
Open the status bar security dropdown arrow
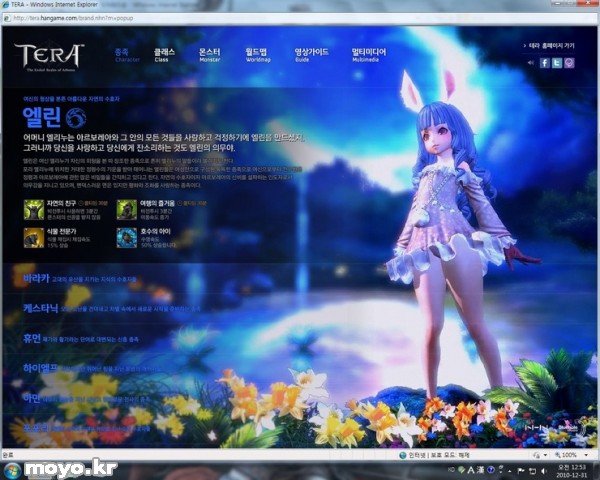pyautogui.click(x=545, y=455)
